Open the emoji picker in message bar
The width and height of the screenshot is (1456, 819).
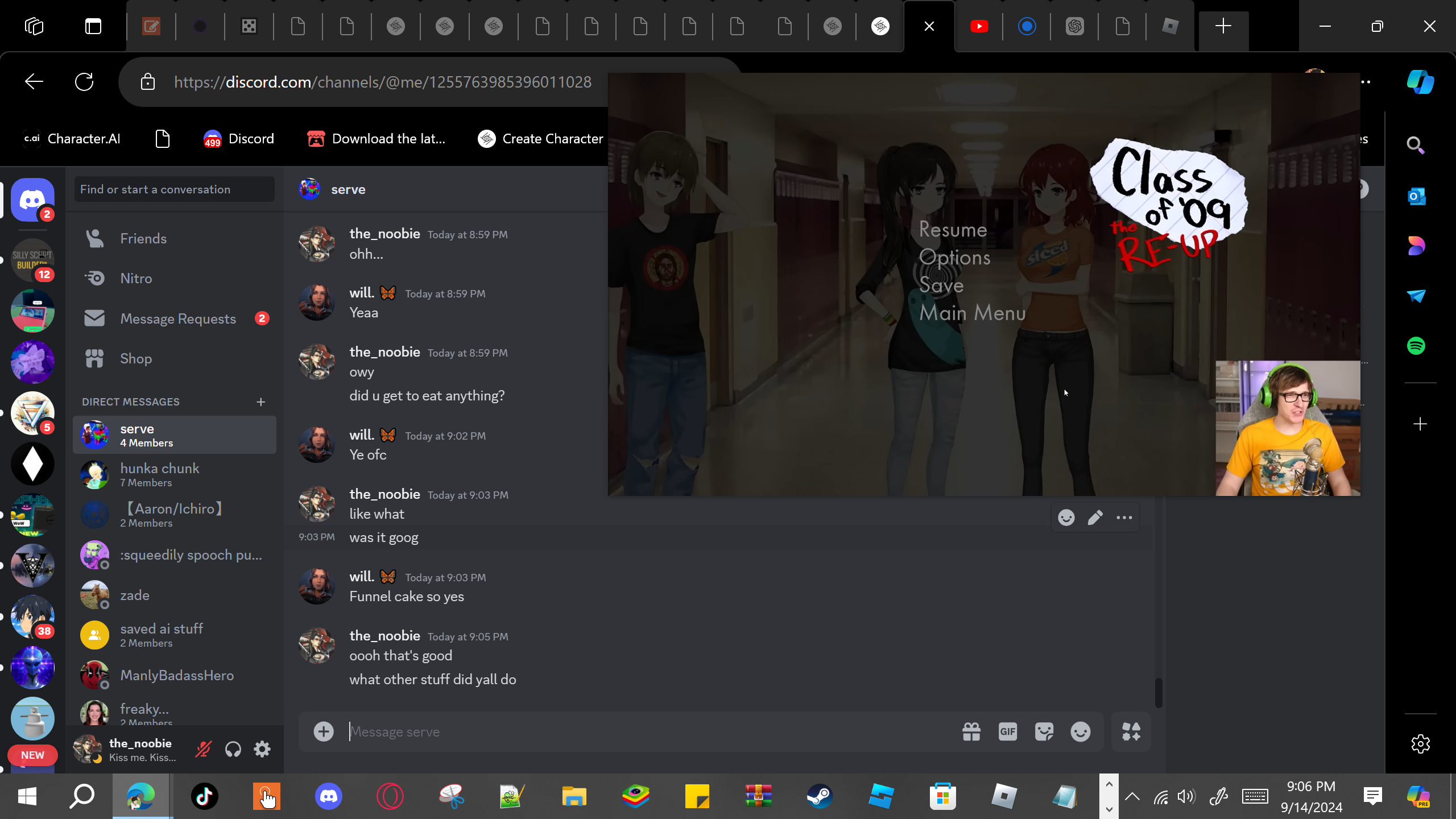1080,731
